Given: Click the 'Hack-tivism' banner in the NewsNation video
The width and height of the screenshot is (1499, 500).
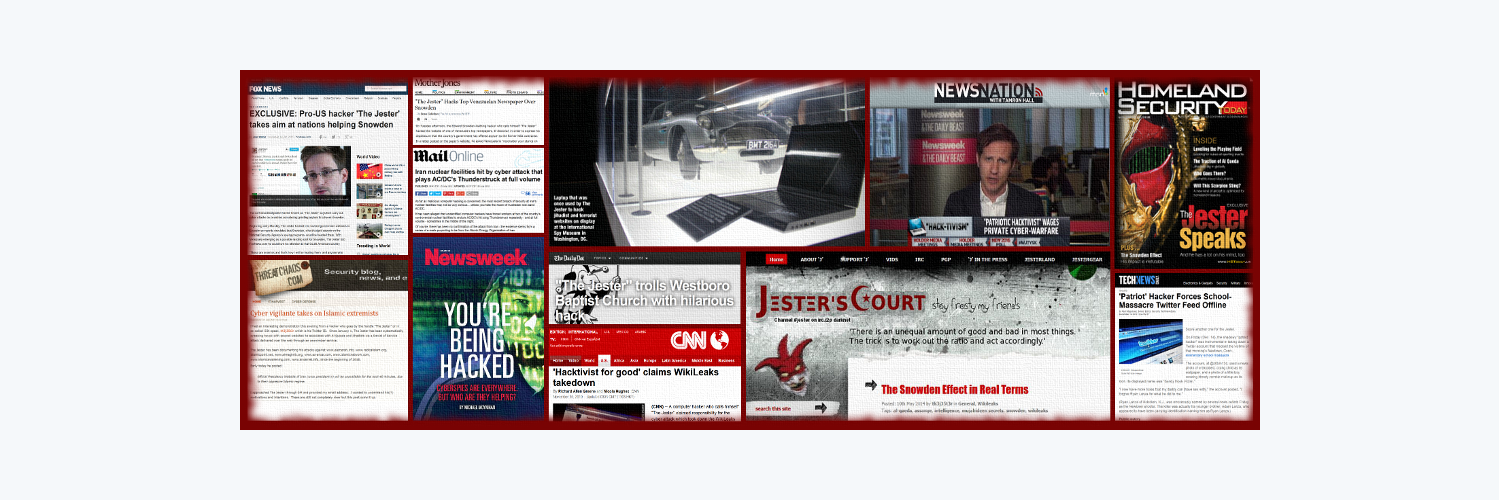Looking at the screenshot, I should coord(941,228).
